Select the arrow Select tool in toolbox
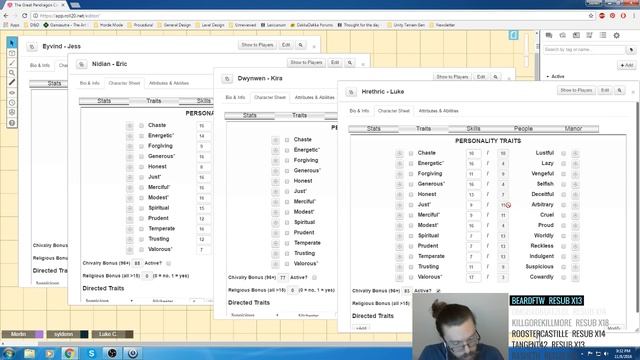Viewport: 640px width, 360px height. pyautogui.click(x=12, y=42)
